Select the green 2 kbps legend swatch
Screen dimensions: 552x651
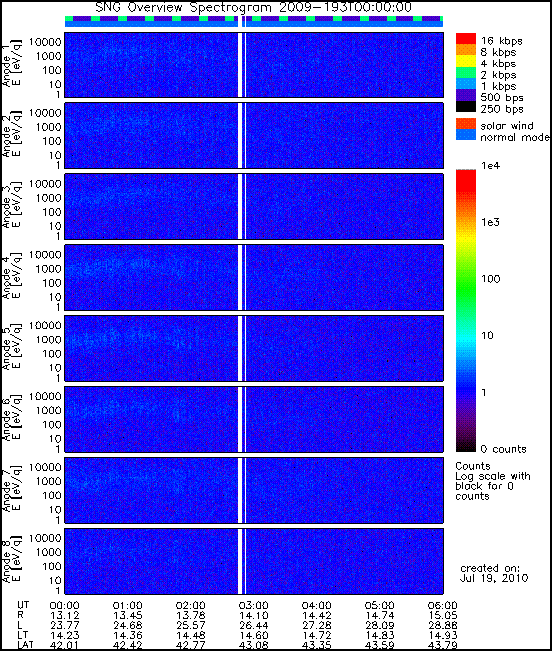[466, 72]
